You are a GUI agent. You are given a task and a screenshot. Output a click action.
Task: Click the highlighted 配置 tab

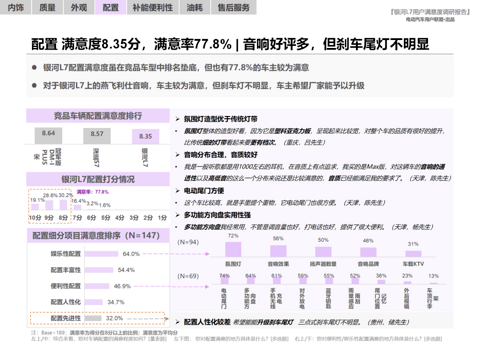click(x=110, y=7)
